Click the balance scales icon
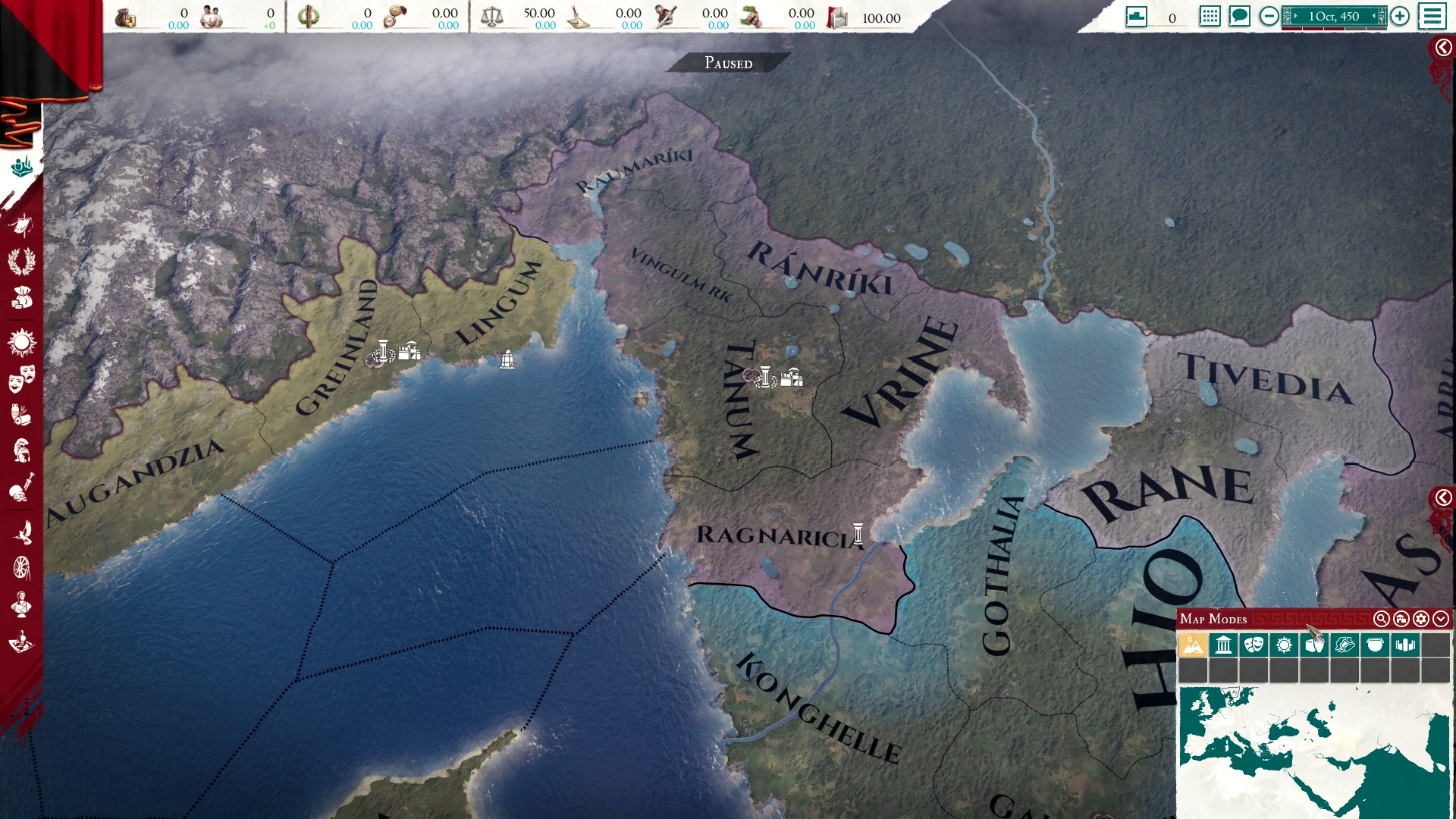Screen dimensions: 1456x819 [x=491, y=17]
